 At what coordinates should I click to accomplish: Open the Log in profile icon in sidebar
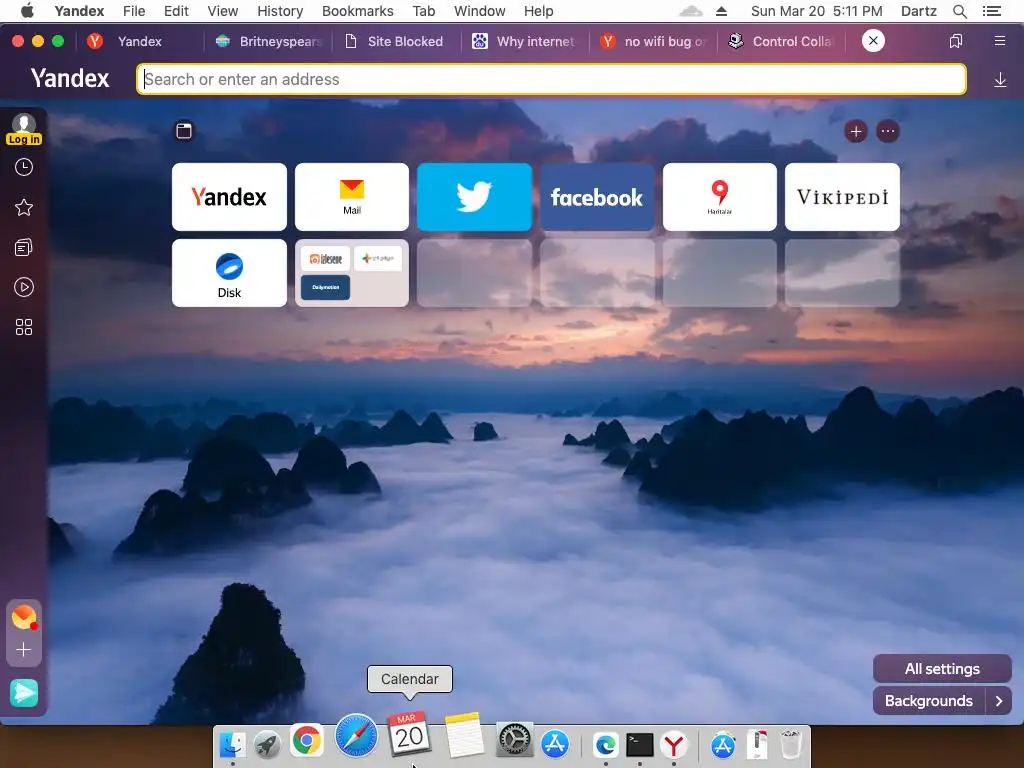(x=24, y=129)
